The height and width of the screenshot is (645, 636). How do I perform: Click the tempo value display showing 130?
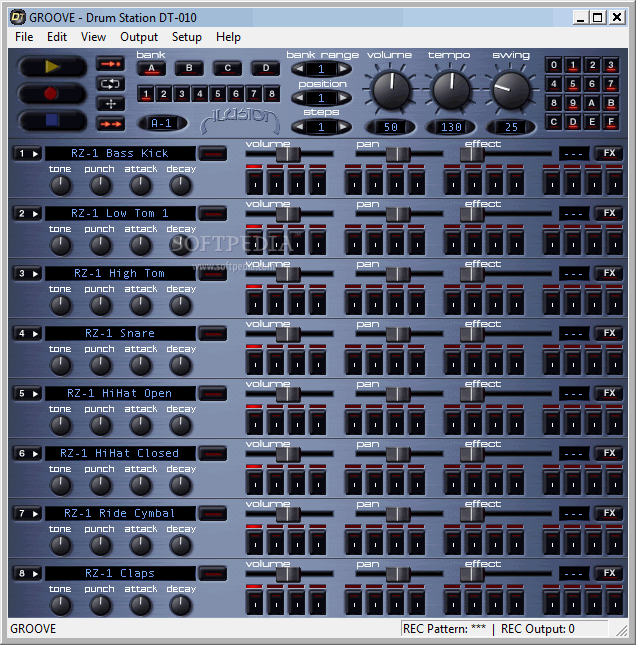451,127
